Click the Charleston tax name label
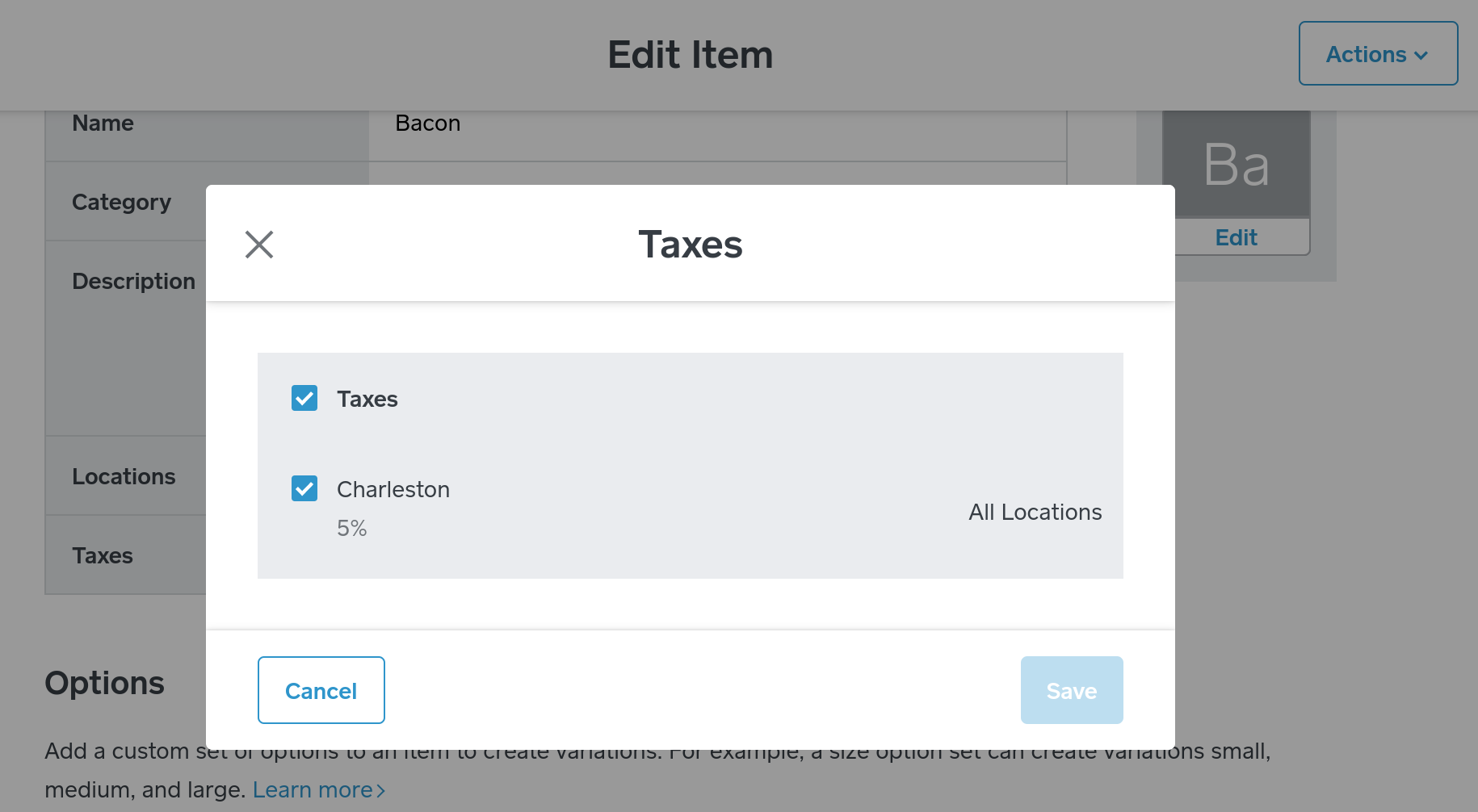The image size is (1478, 812). (x=393, y=489)
